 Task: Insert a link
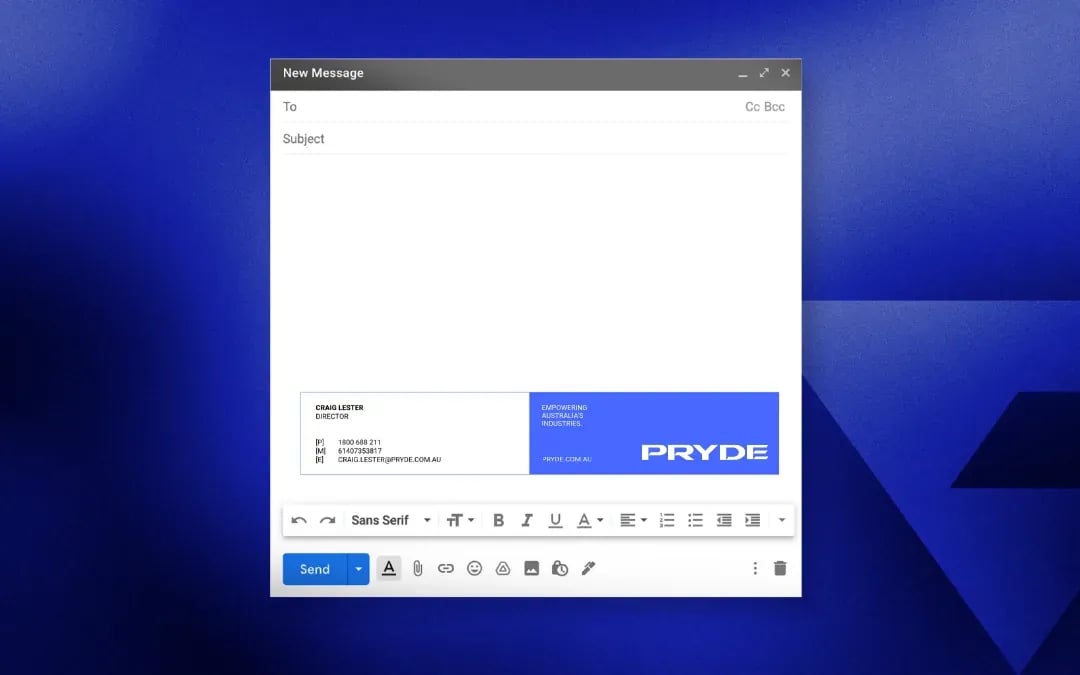point(446,568)
